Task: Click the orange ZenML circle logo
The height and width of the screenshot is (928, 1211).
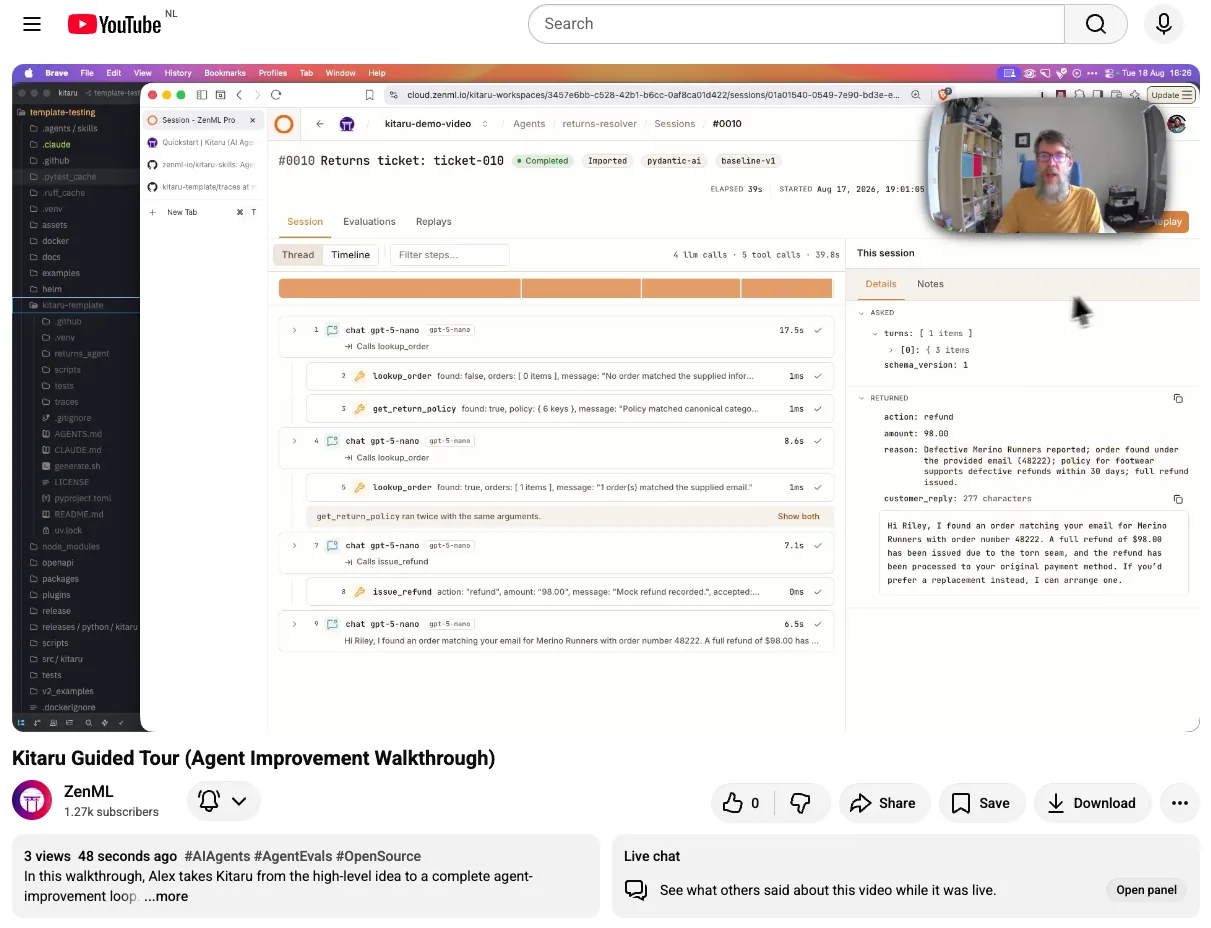Action: 284,124
